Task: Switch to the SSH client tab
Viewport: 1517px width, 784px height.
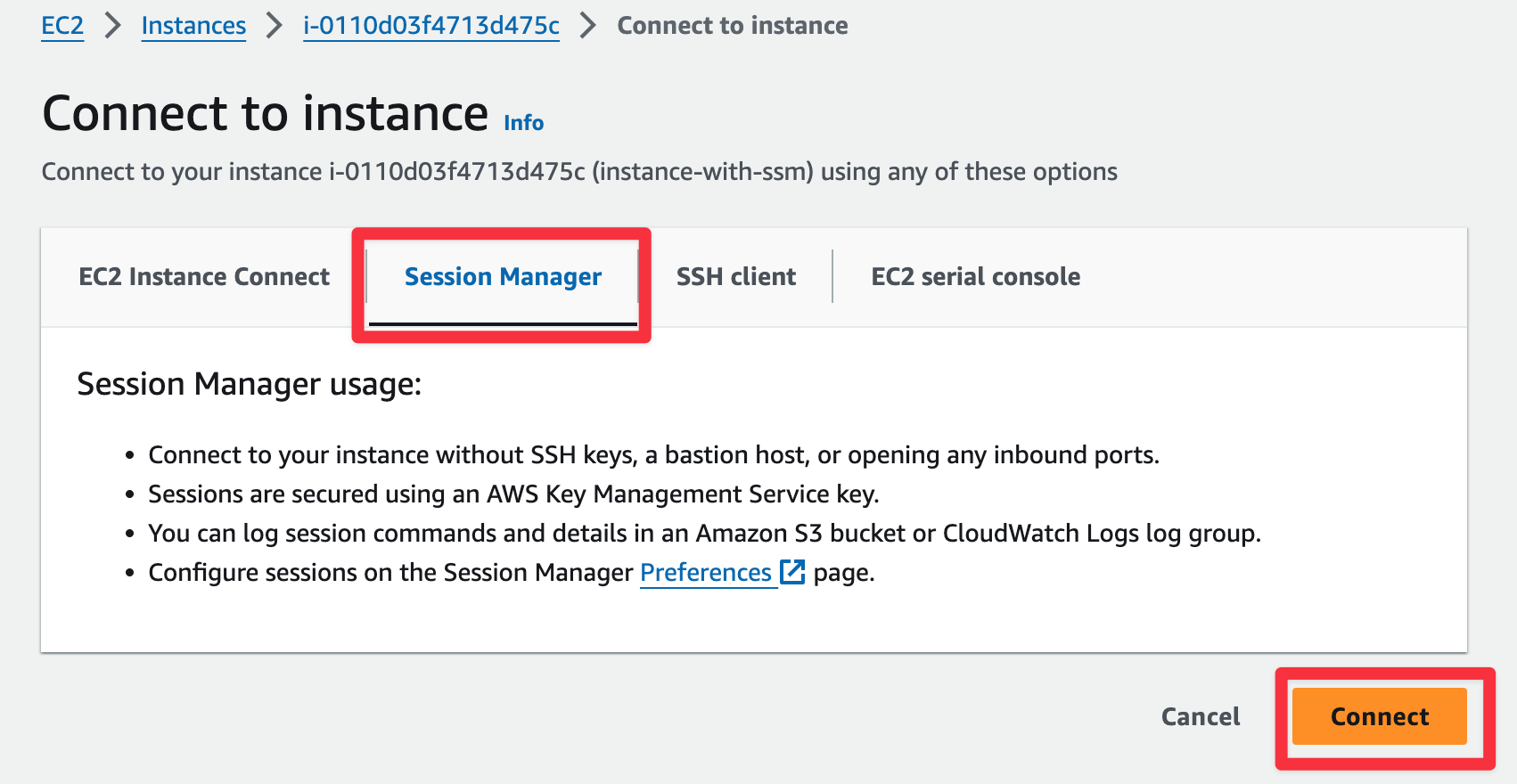Action: tap(736, 277)
